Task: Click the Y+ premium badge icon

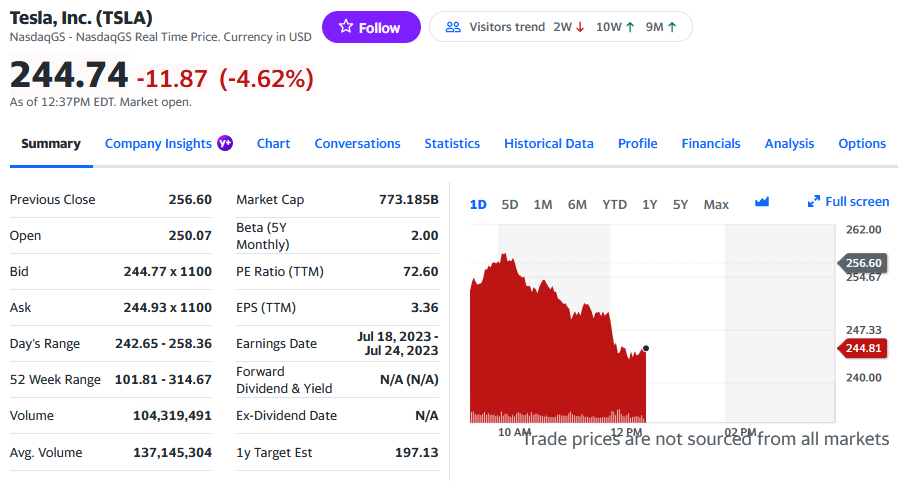Action: (x=225, y=143)
